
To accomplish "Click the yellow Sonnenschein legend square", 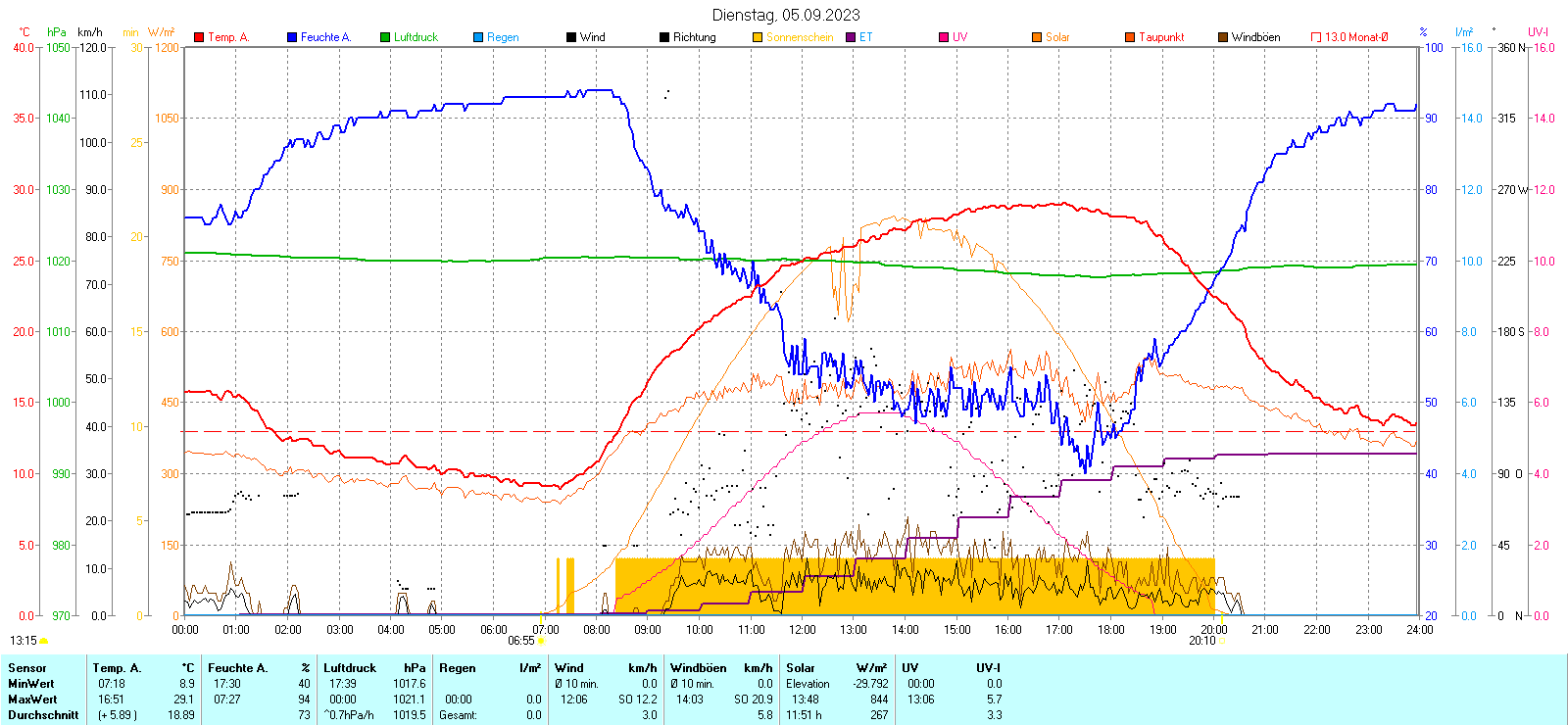I will (758, 37).
